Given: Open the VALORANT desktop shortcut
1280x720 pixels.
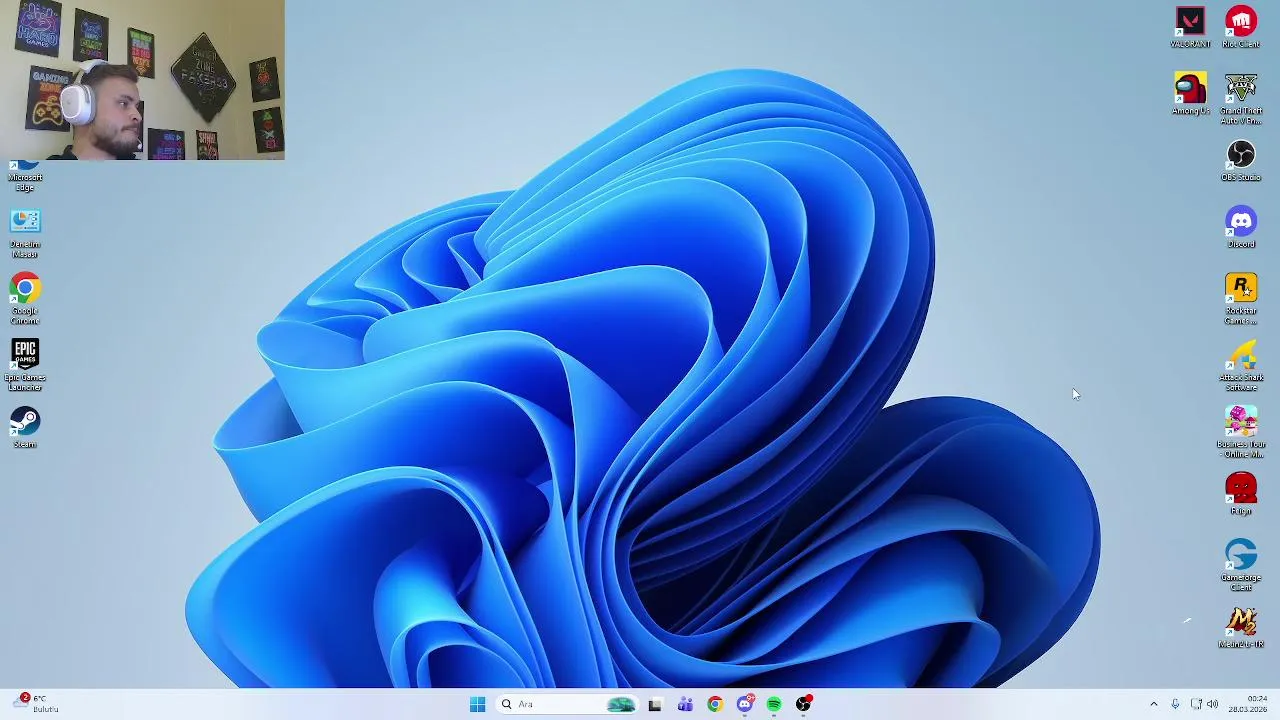Looking at the screenshot, I should click(x=1190, y=27).
